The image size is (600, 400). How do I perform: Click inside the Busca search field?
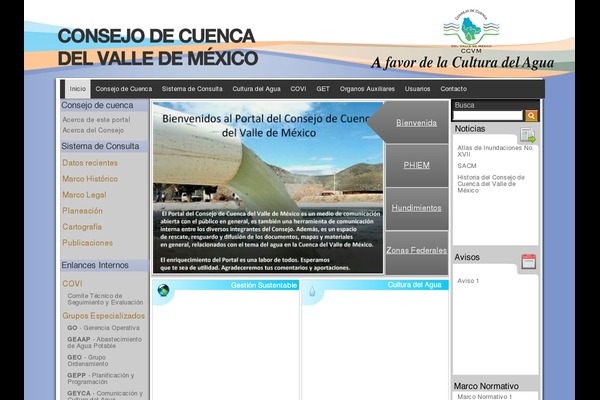click(488, 115)
